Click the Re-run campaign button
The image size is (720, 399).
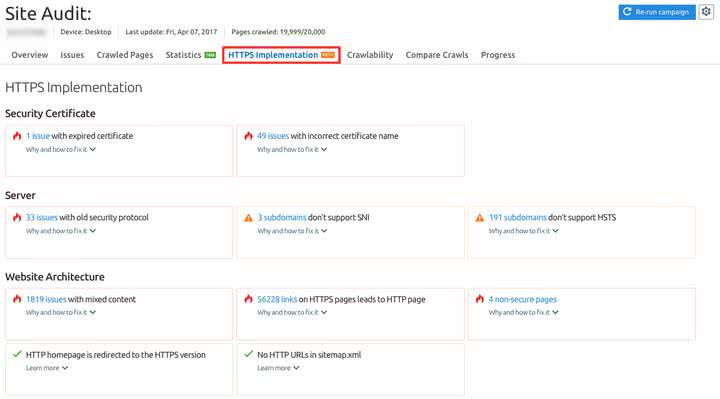point(657,12)
